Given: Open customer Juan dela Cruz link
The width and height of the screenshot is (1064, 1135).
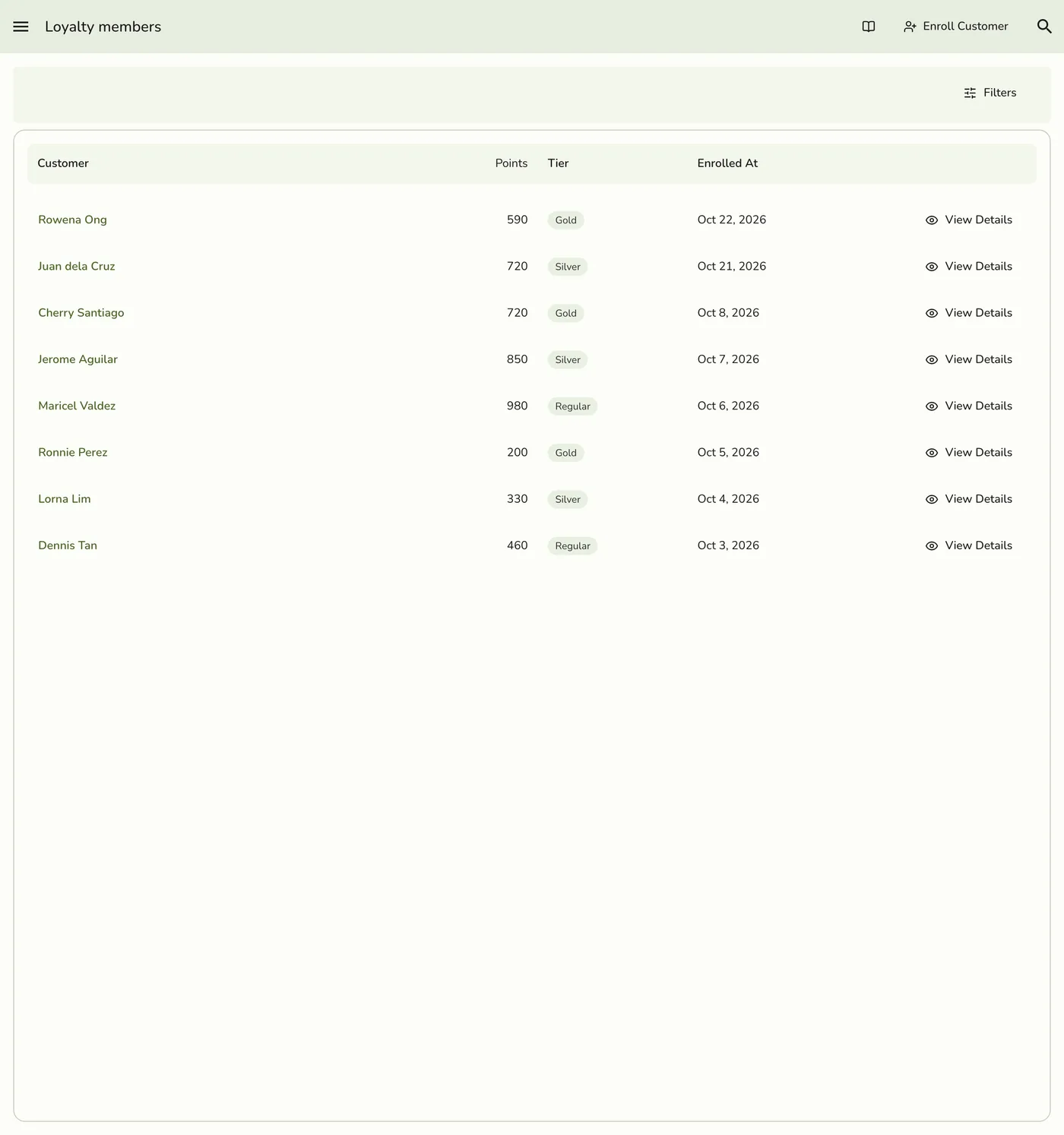Looking at the screenshot, I should click(x=77, y=266).
